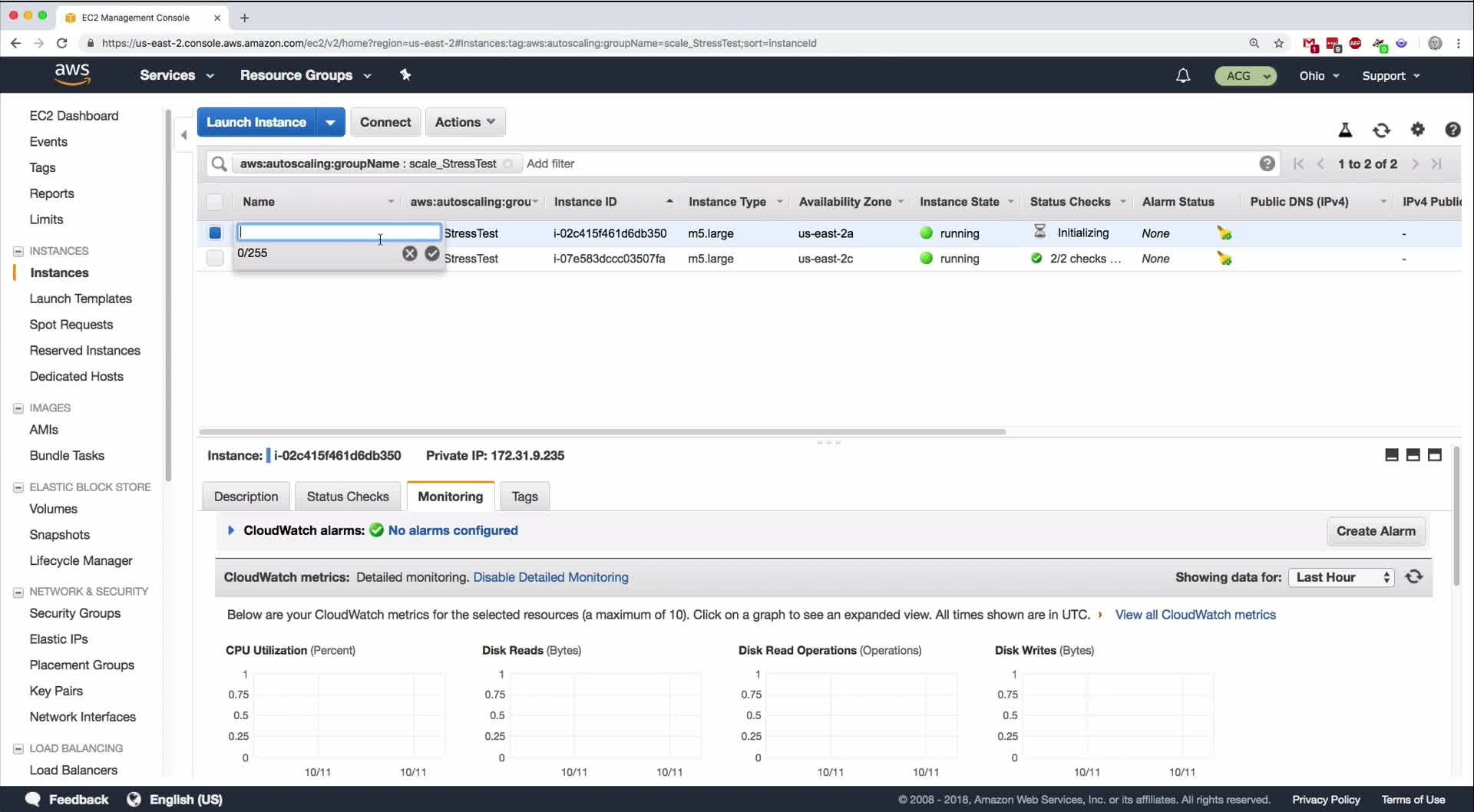1474x812 pixels.
Task: Go to first page of results
Action: (x=1298, y=163)
